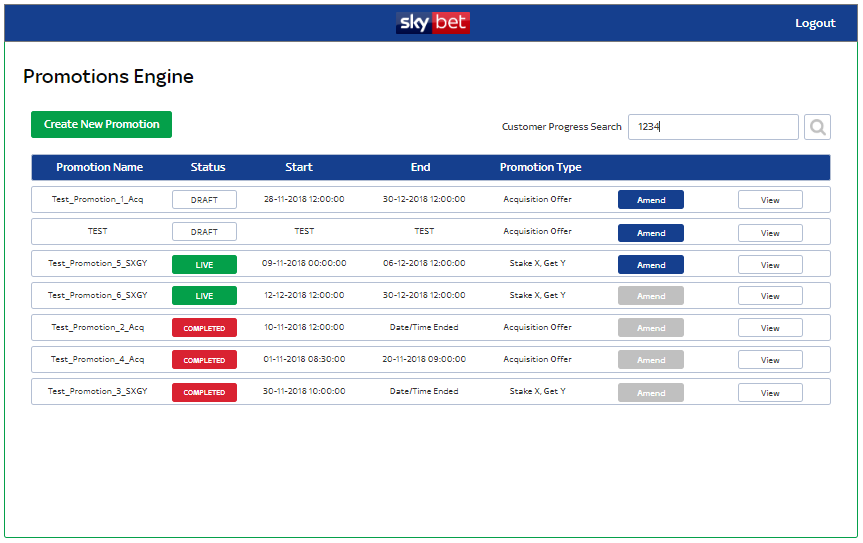This screenshot has width=863, height=543.
Task: Click start date 12-12-2018 12:00:00
Action: point(304,295)
